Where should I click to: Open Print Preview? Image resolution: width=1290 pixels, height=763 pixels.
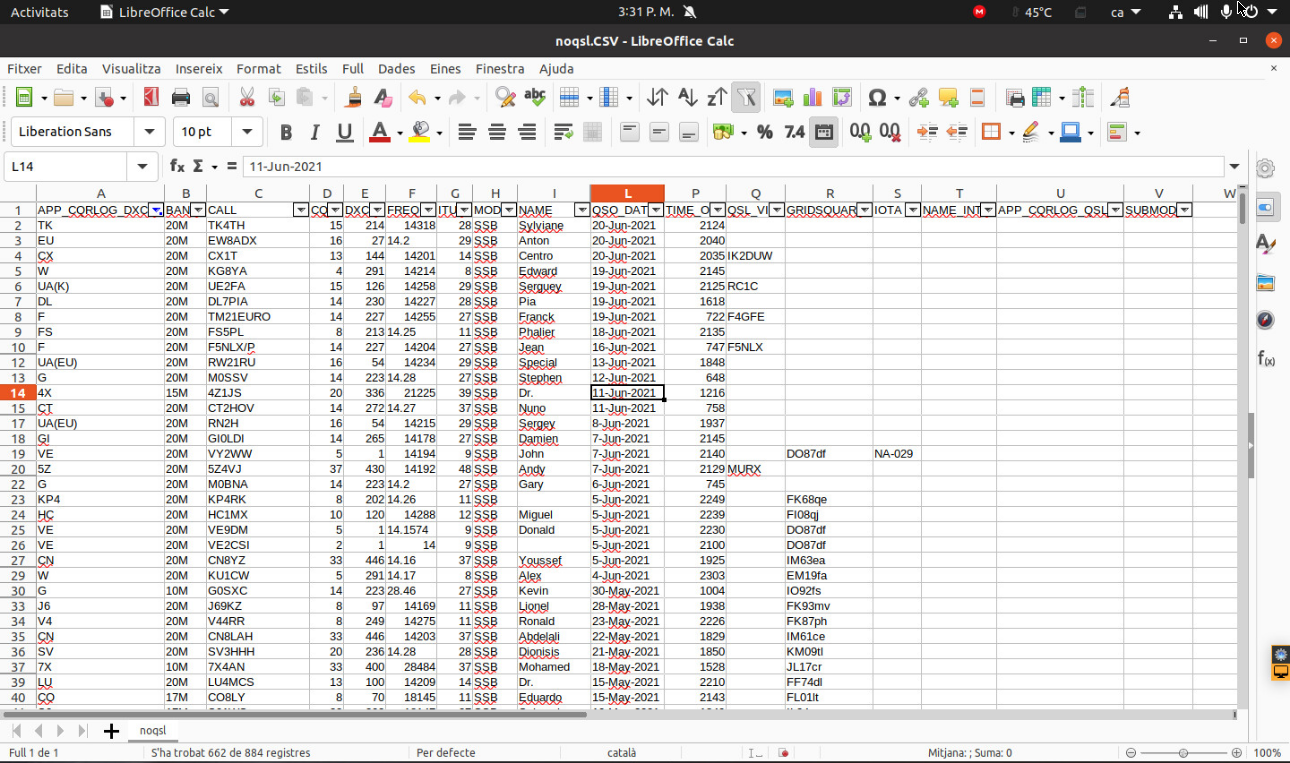point(210,97)
